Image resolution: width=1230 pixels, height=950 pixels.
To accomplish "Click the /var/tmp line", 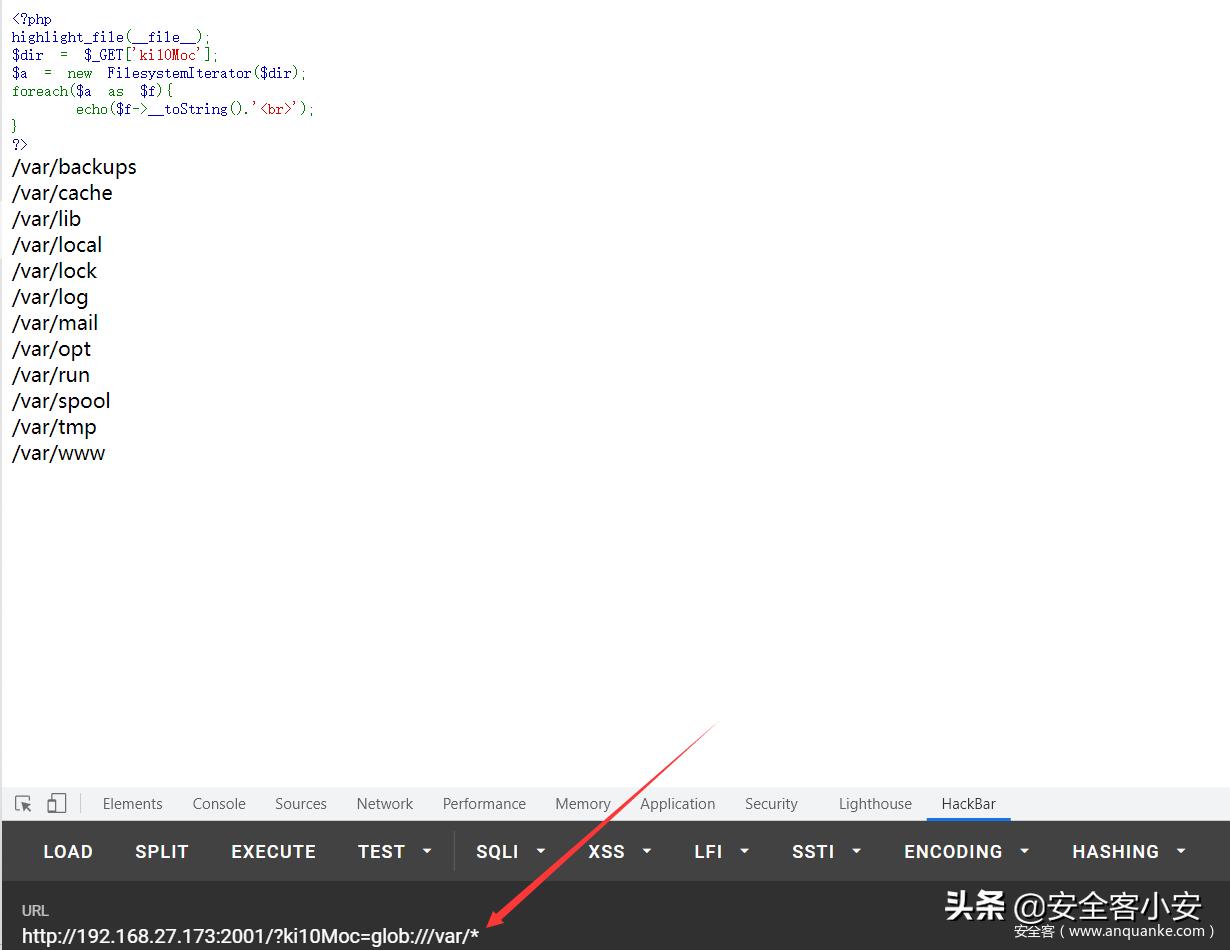I will click(x=54, y=427).
